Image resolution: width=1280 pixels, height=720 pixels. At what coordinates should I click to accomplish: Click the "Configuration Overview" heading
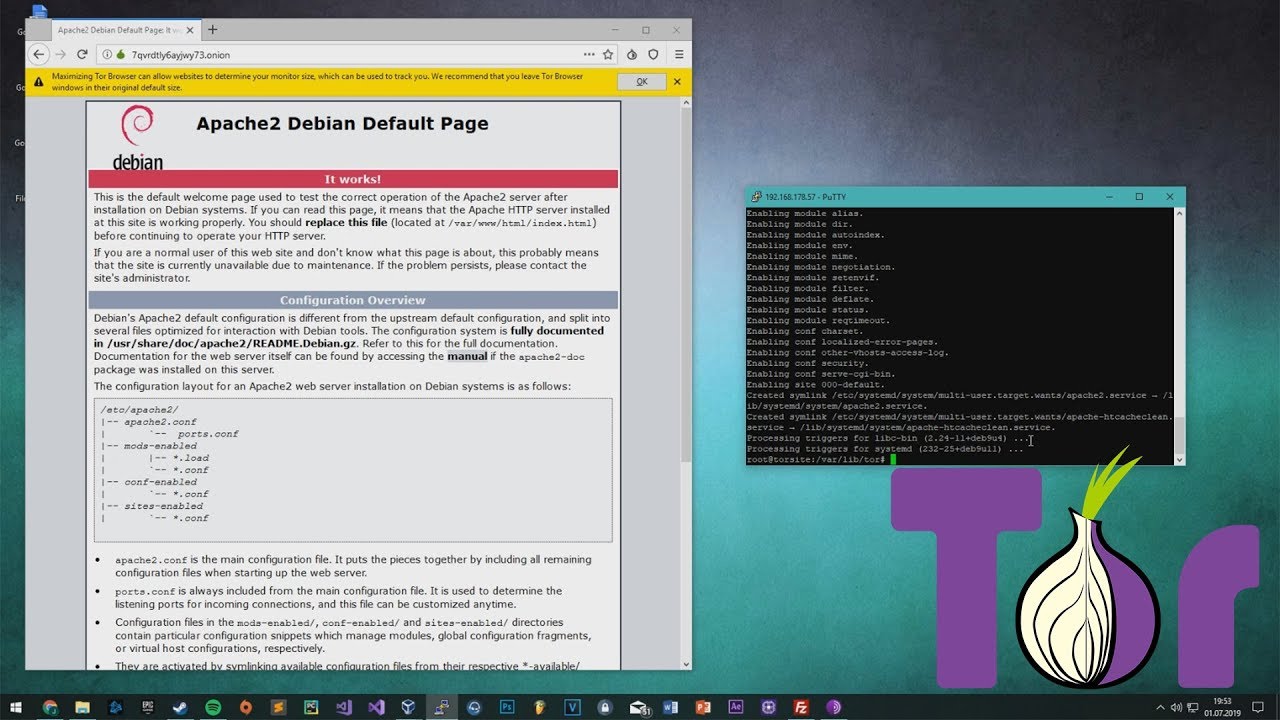pos(353,300)
